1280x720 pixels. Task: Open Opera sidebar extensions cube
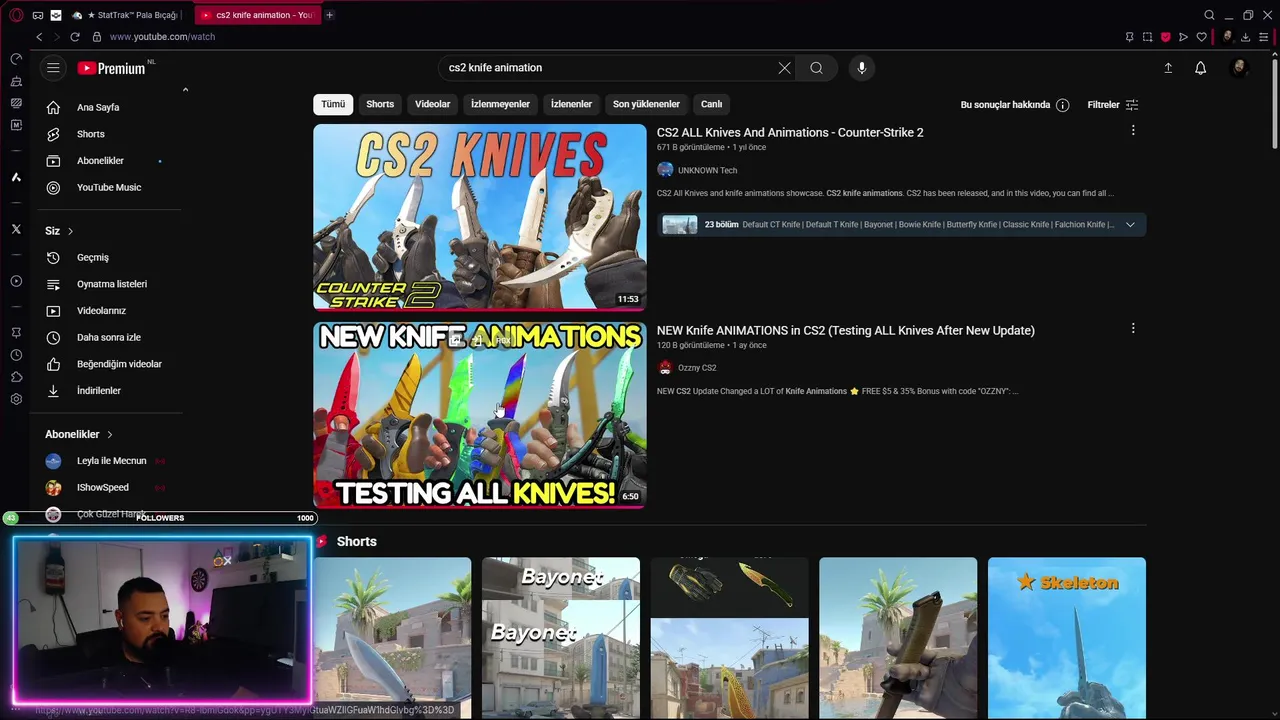coord(16,377)
